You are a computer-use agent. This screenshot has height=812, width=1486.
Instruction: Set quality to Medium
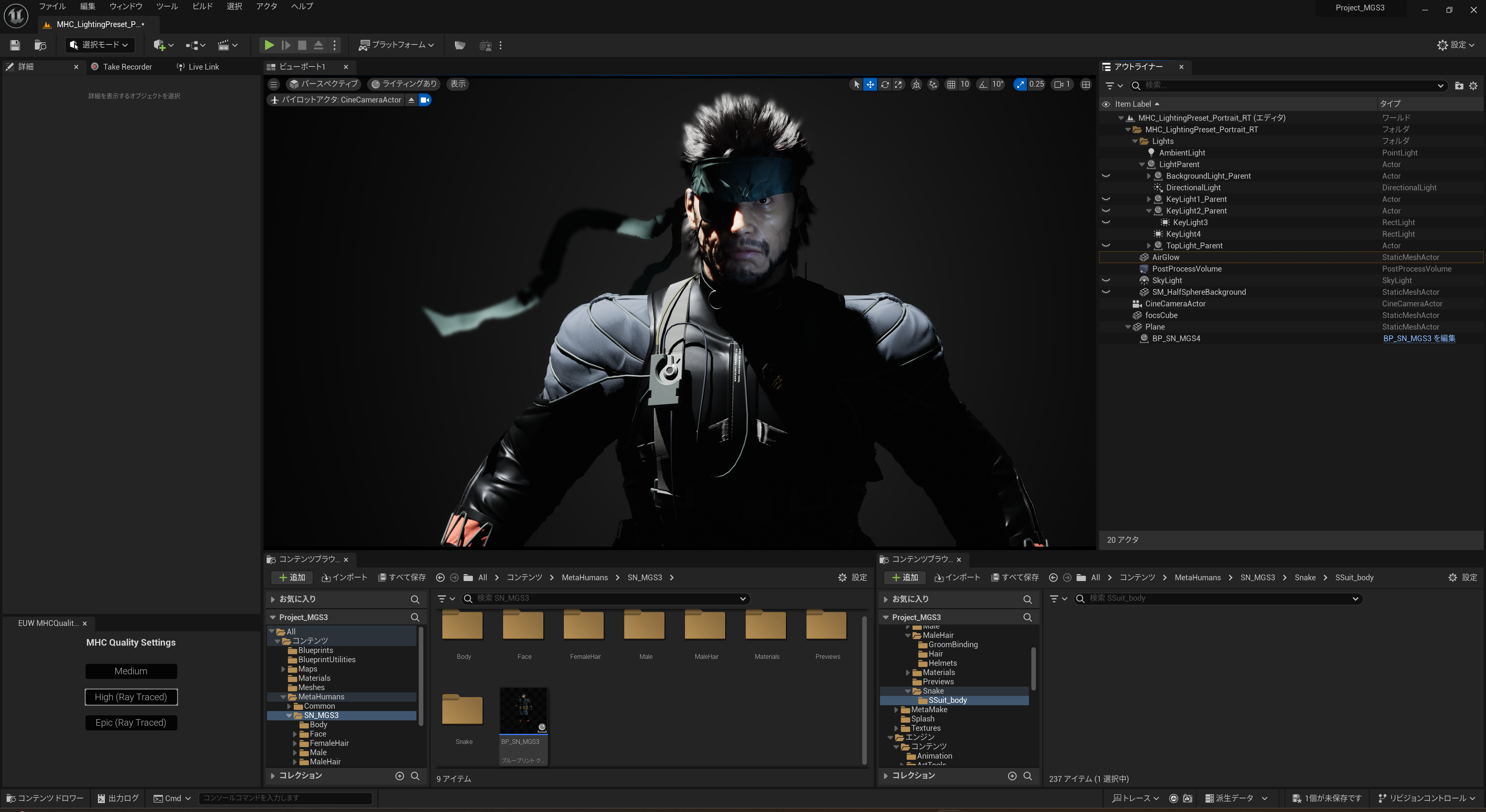(x=131, y=671)
